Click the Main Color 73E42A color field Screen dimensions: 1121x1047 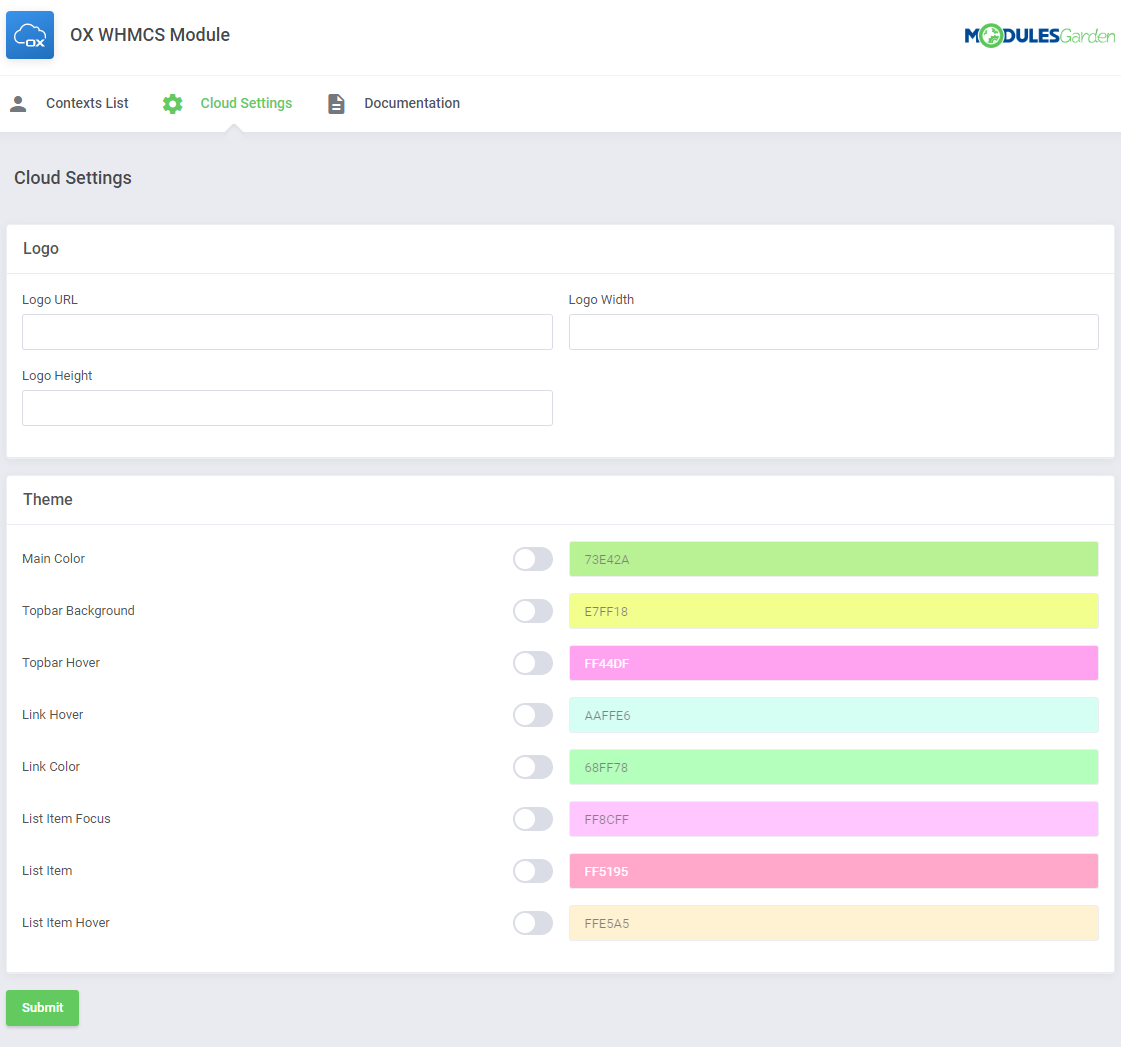[834, 559]
